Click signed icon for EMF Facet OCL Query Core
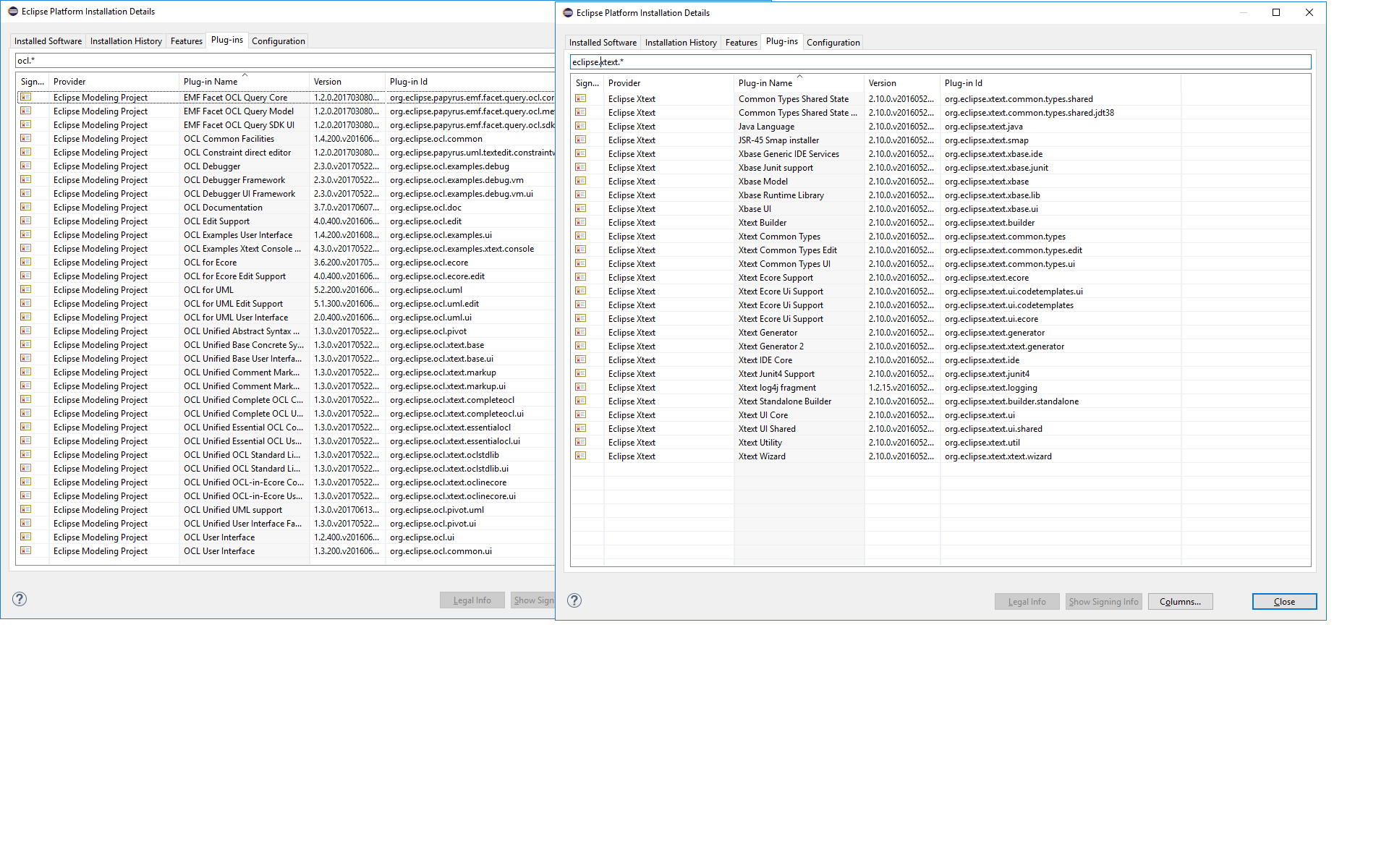The width and height of the screenshot is (1389, 868). click(25, 97)
